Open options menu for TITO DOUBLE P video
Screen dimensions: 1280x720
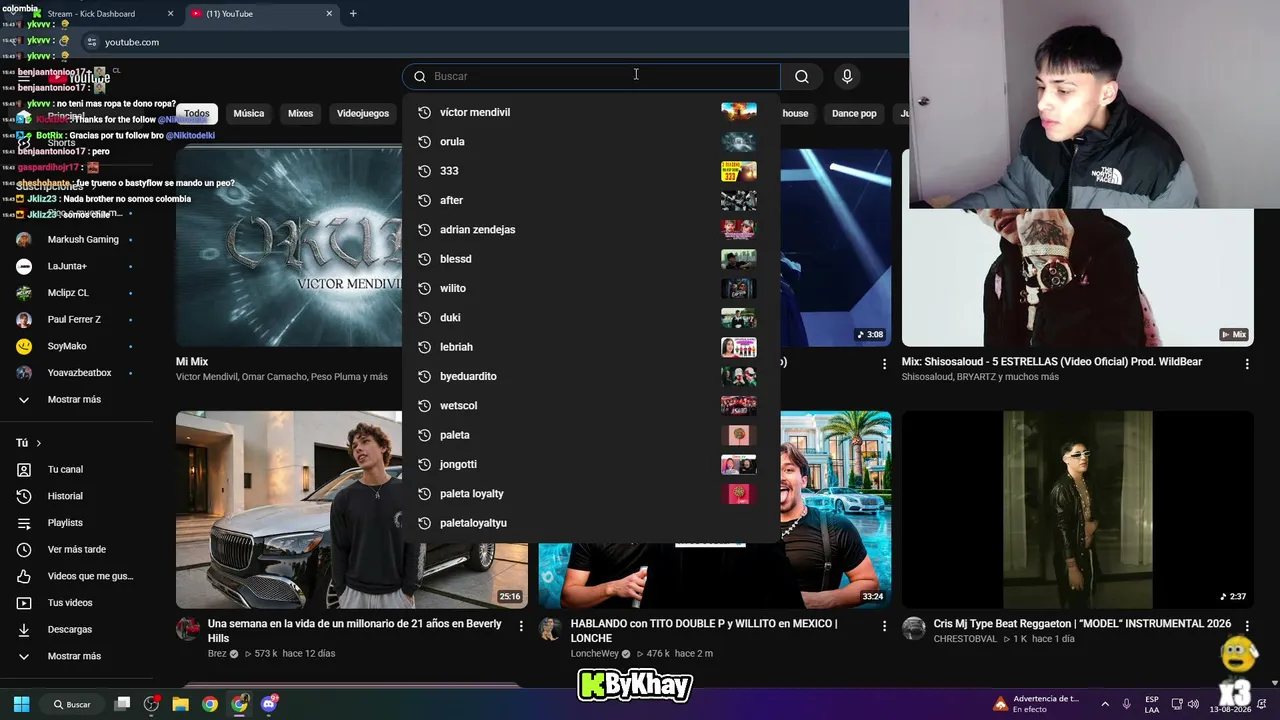[x=884, y=626]
